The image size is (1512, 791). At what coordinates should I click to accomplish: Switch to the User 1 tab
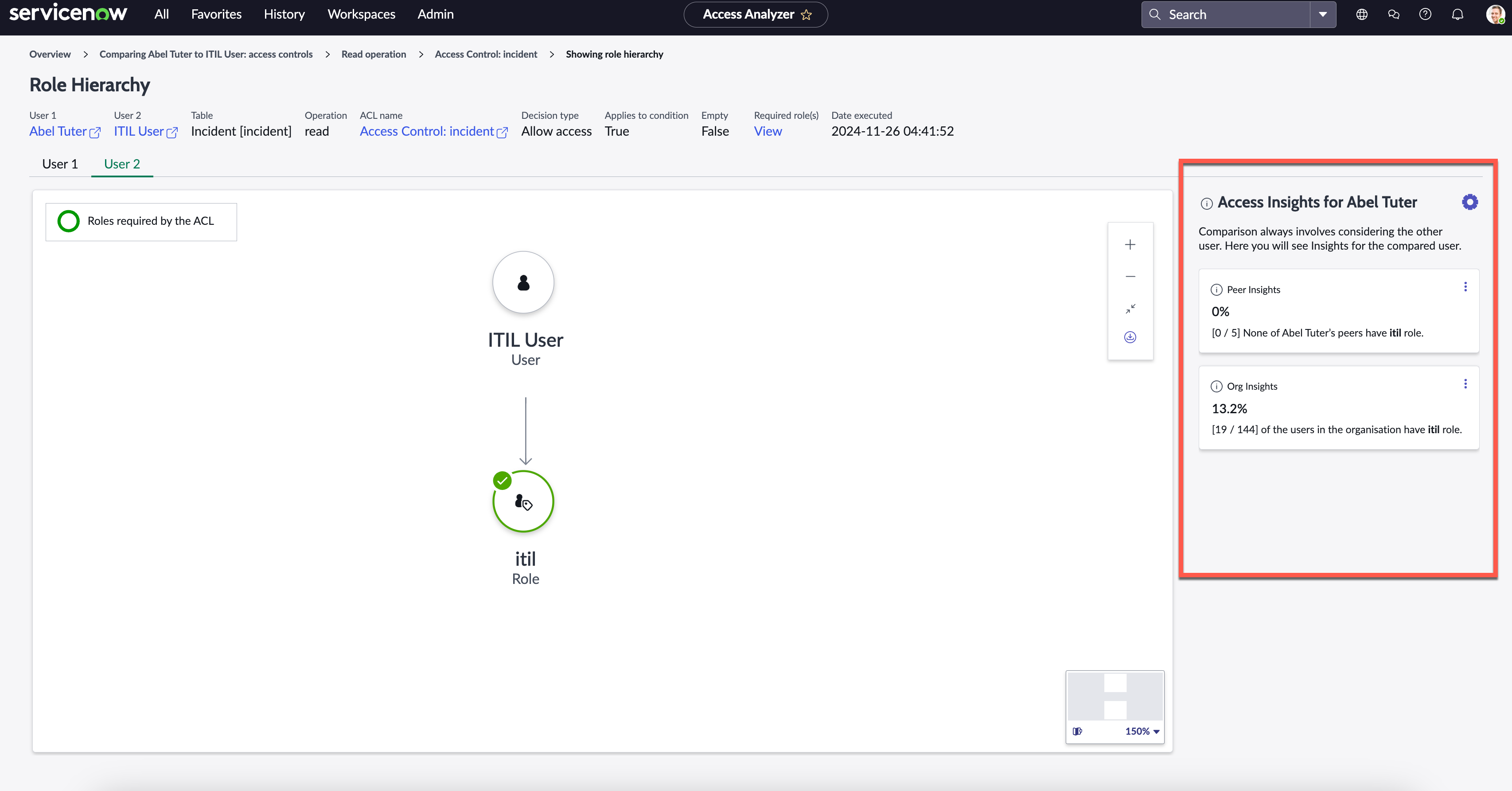(x=60, y=164)
